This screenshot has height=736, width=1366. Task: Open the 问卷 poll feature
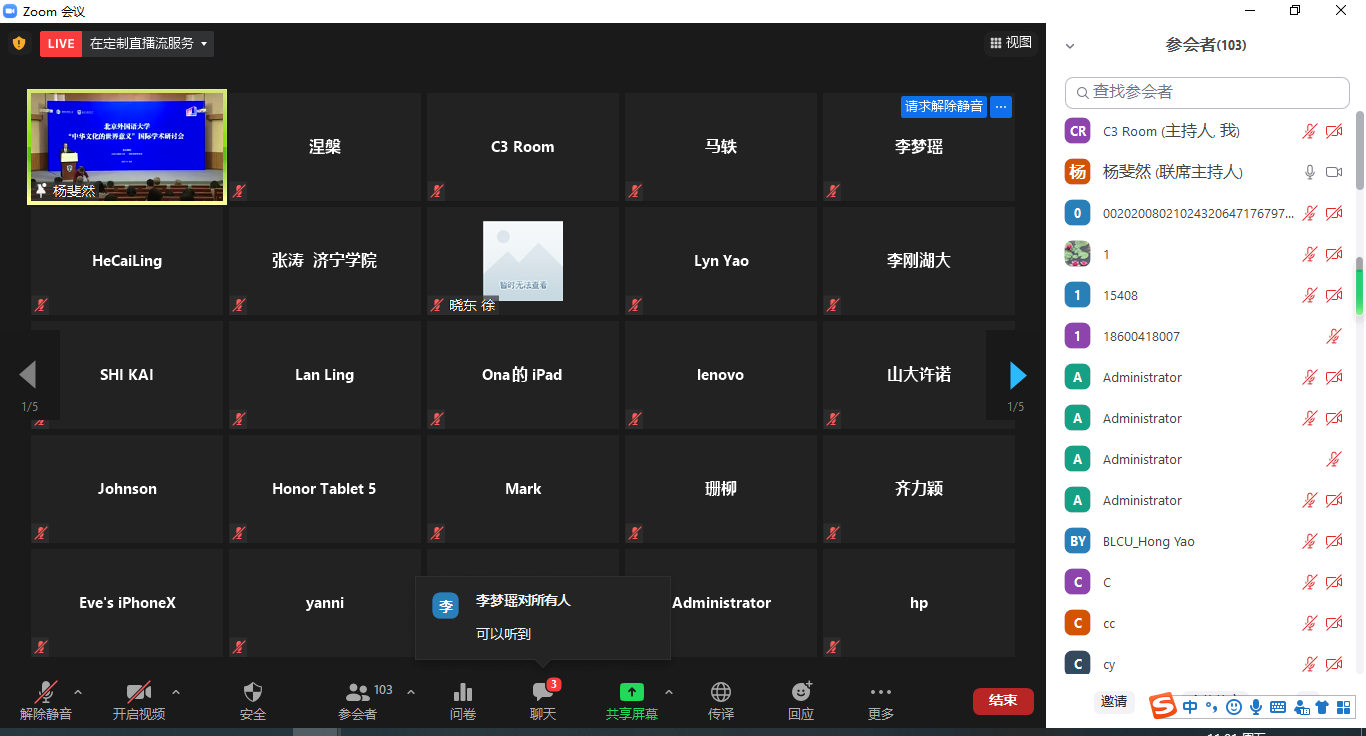[462, 700]
